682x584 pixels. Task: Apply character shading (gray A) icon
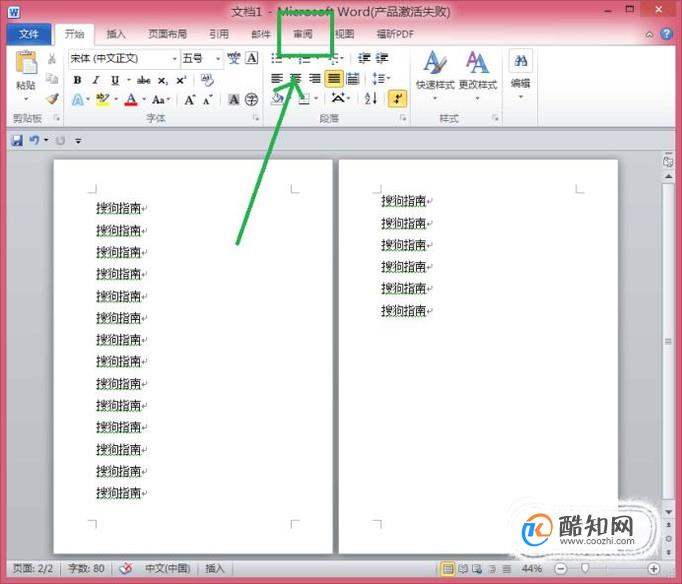point(234,100)
